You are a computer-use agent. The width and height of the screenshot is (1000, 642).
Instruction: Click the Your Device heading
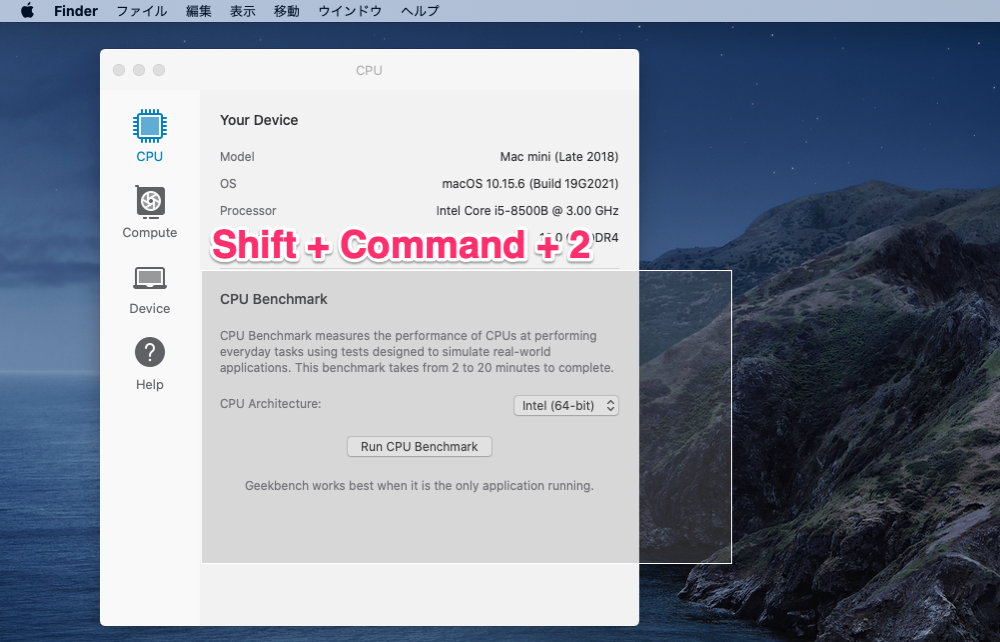[259, 120]
